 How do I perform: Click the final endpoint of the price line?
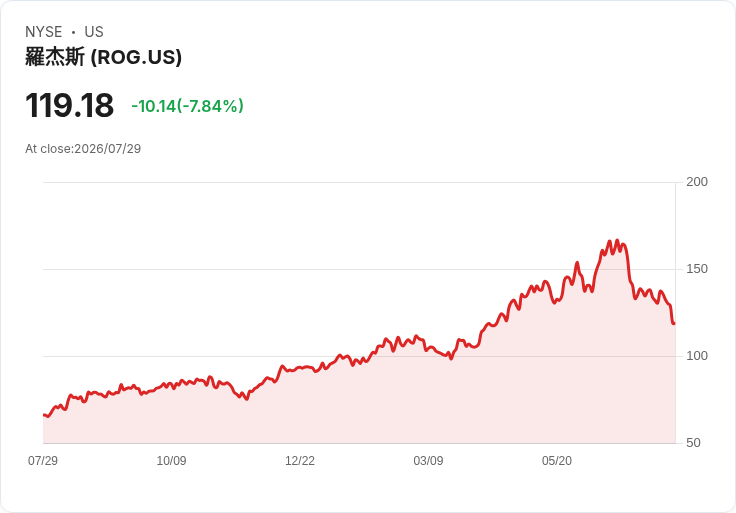(674, 323)
